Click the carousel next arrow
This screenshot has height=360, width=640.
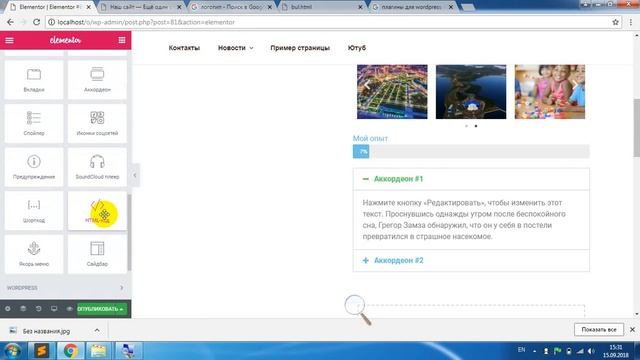click(x=575, y=85)
